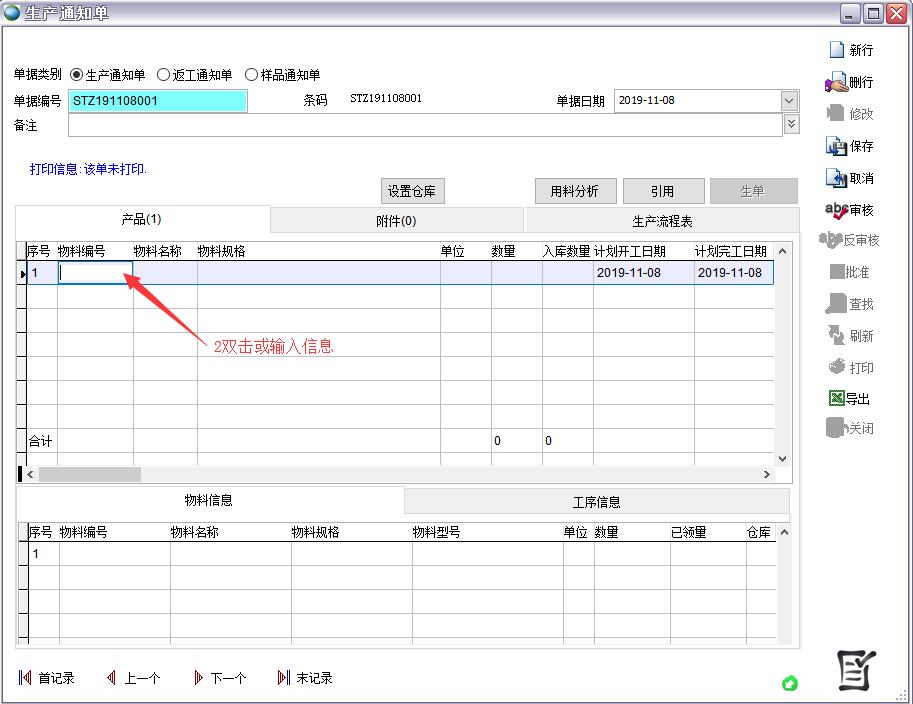The height and width of the screenshot is (704, 913).
Task: Click the 用料分析 button
Action: point(575,191)
